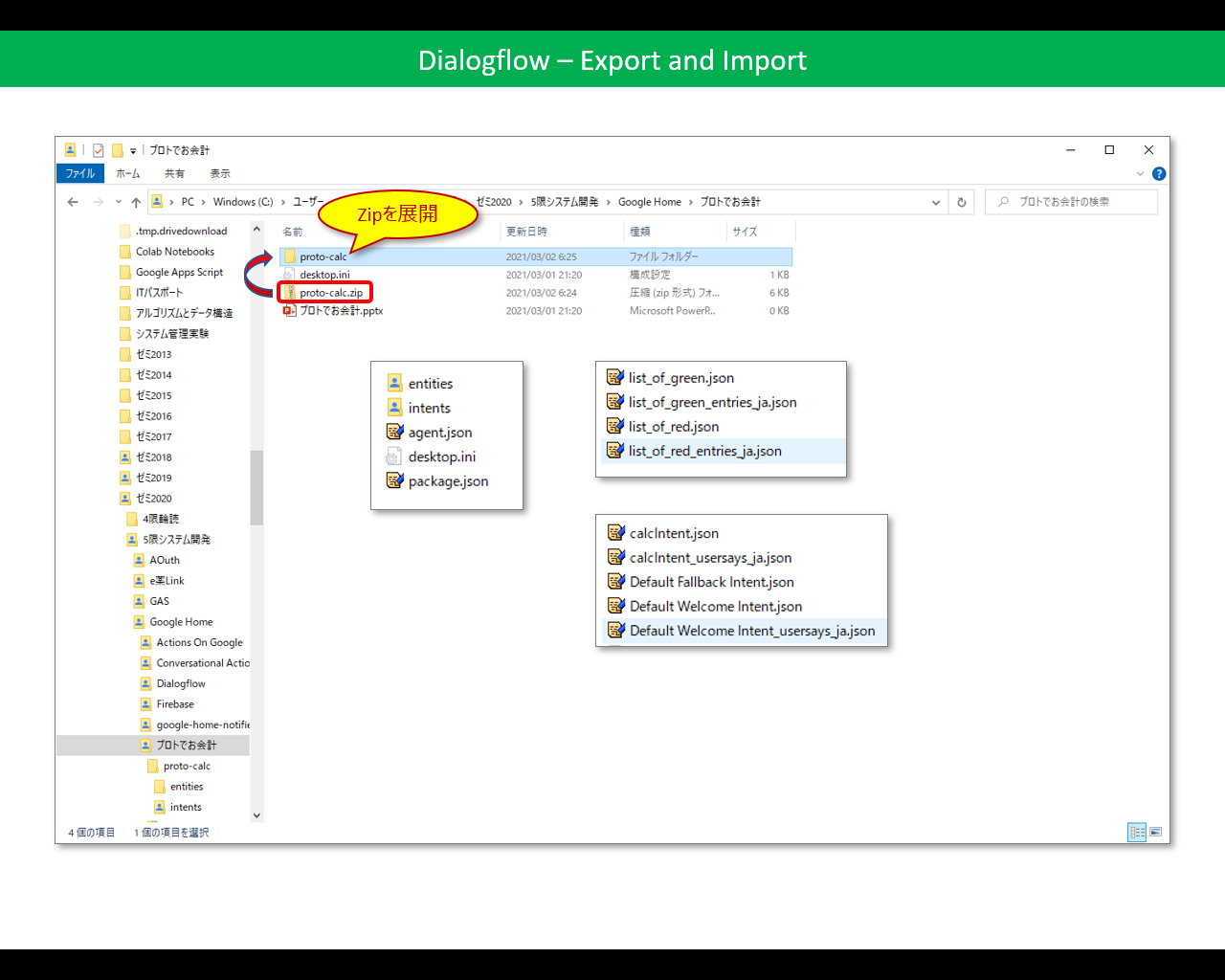Screen dimensions: 1225x980
Task: Expand the ribbon with the chevron
Action: click(1140, 173)
